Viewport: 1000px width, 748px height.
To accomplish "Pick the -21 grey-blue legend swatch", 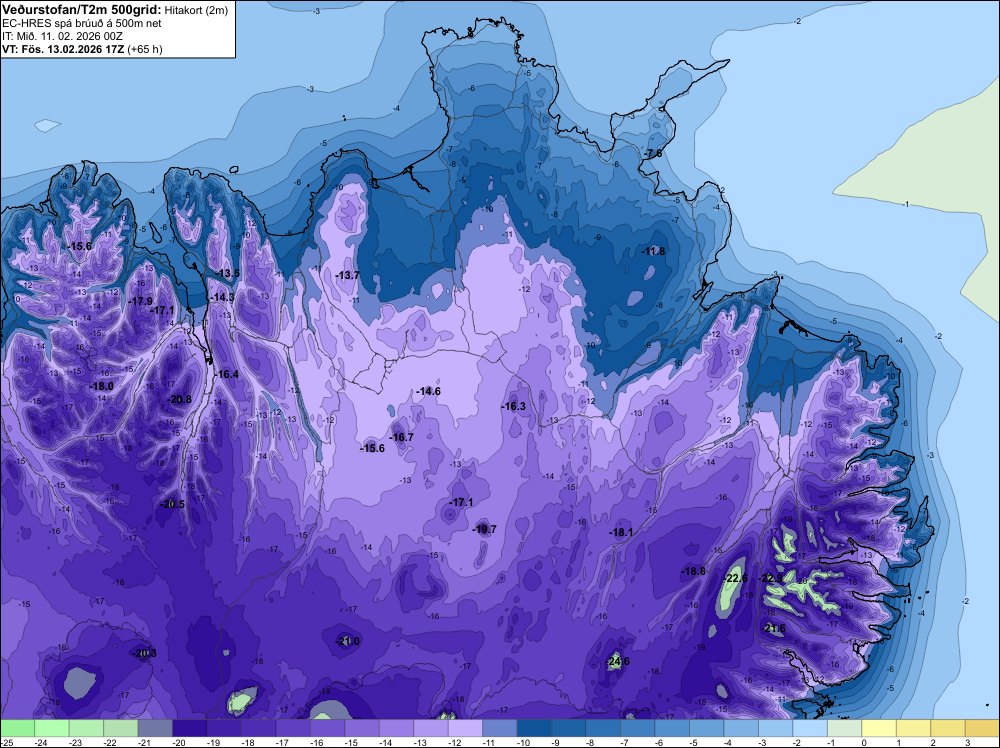I will [x=155, y=728].
